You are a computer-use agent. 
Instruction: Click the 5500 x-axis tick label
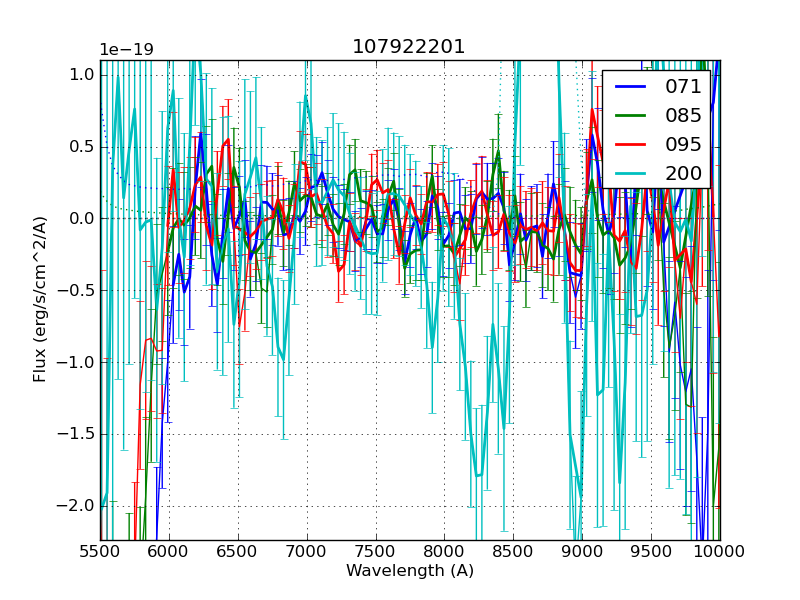coord(100,551)
